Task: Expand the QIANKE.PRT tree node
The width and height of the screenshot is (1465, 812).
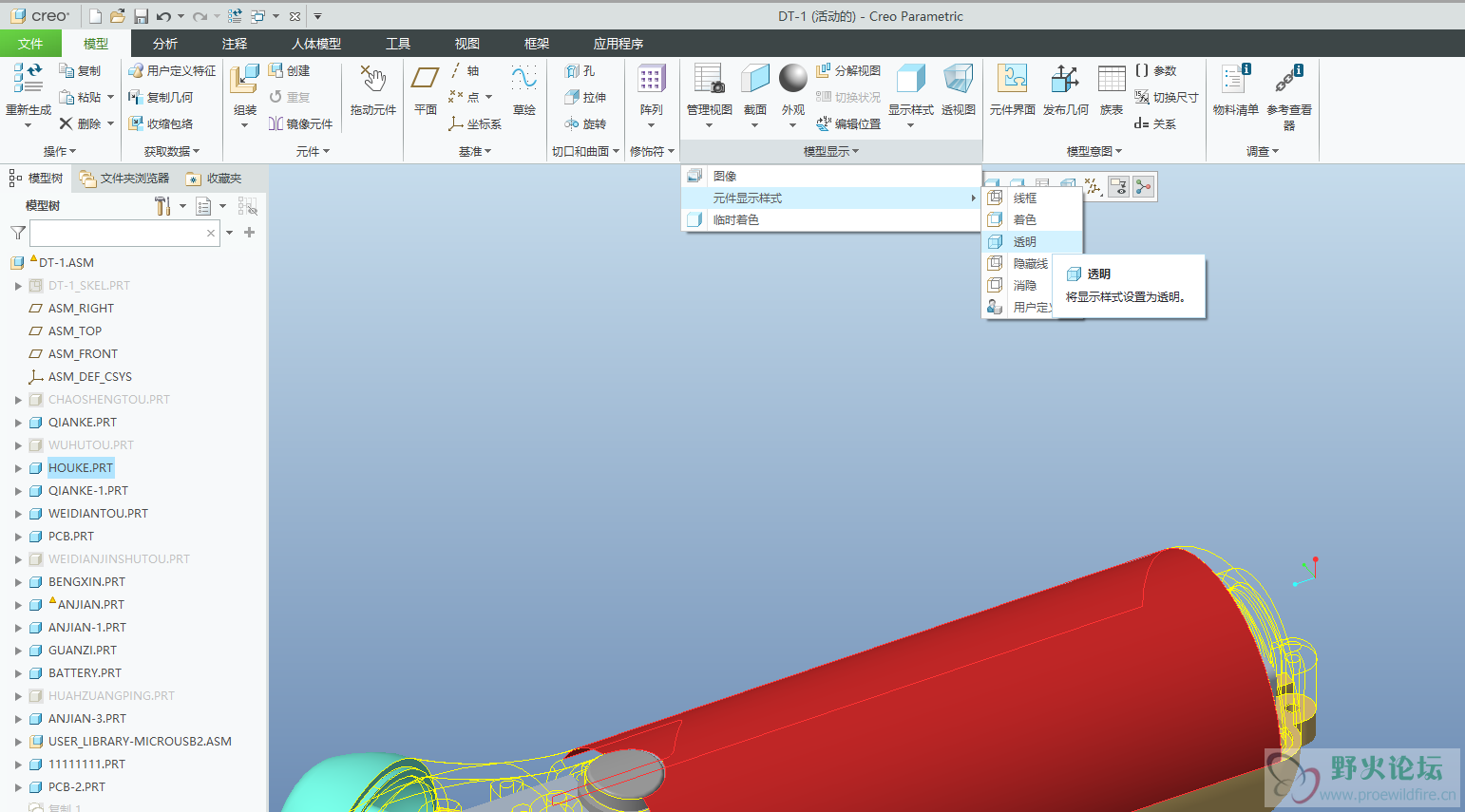Action: coord(18,423)
